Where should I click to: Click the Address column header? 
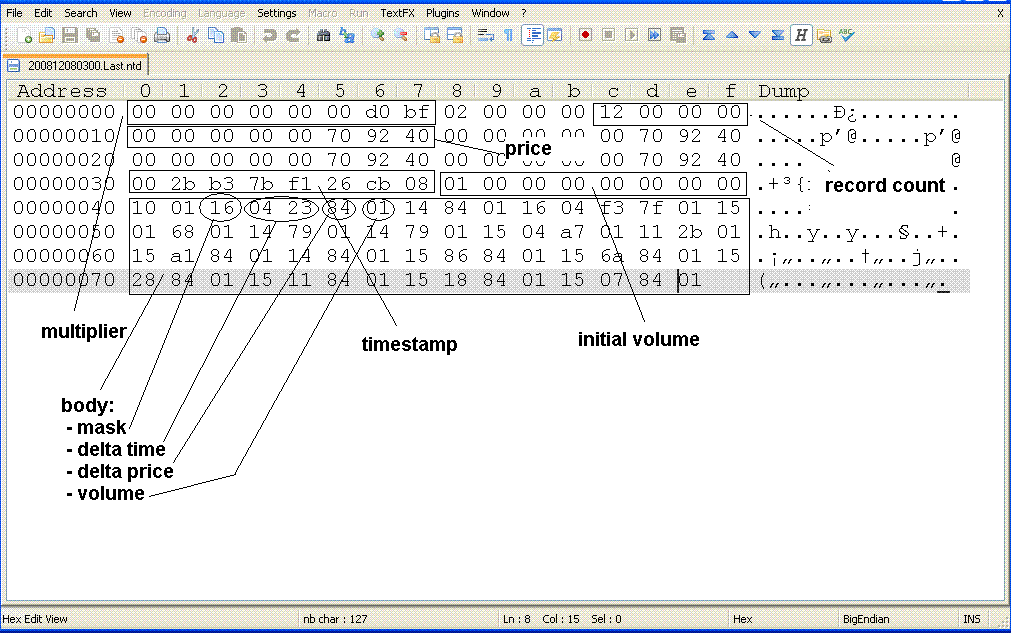62,91
